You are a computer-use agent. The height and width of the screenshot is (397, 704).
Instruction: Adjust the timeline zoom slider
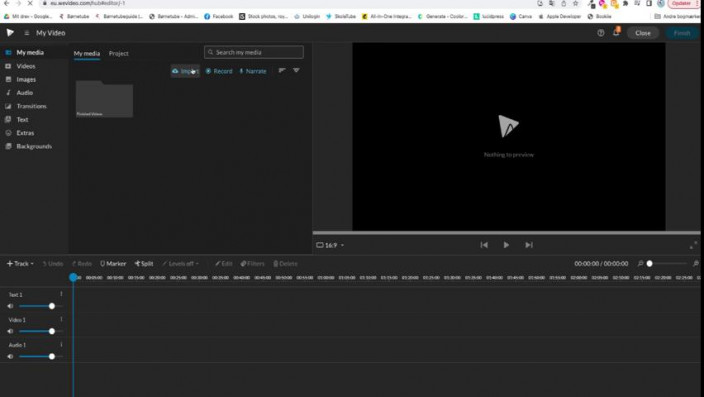(668, 264)
